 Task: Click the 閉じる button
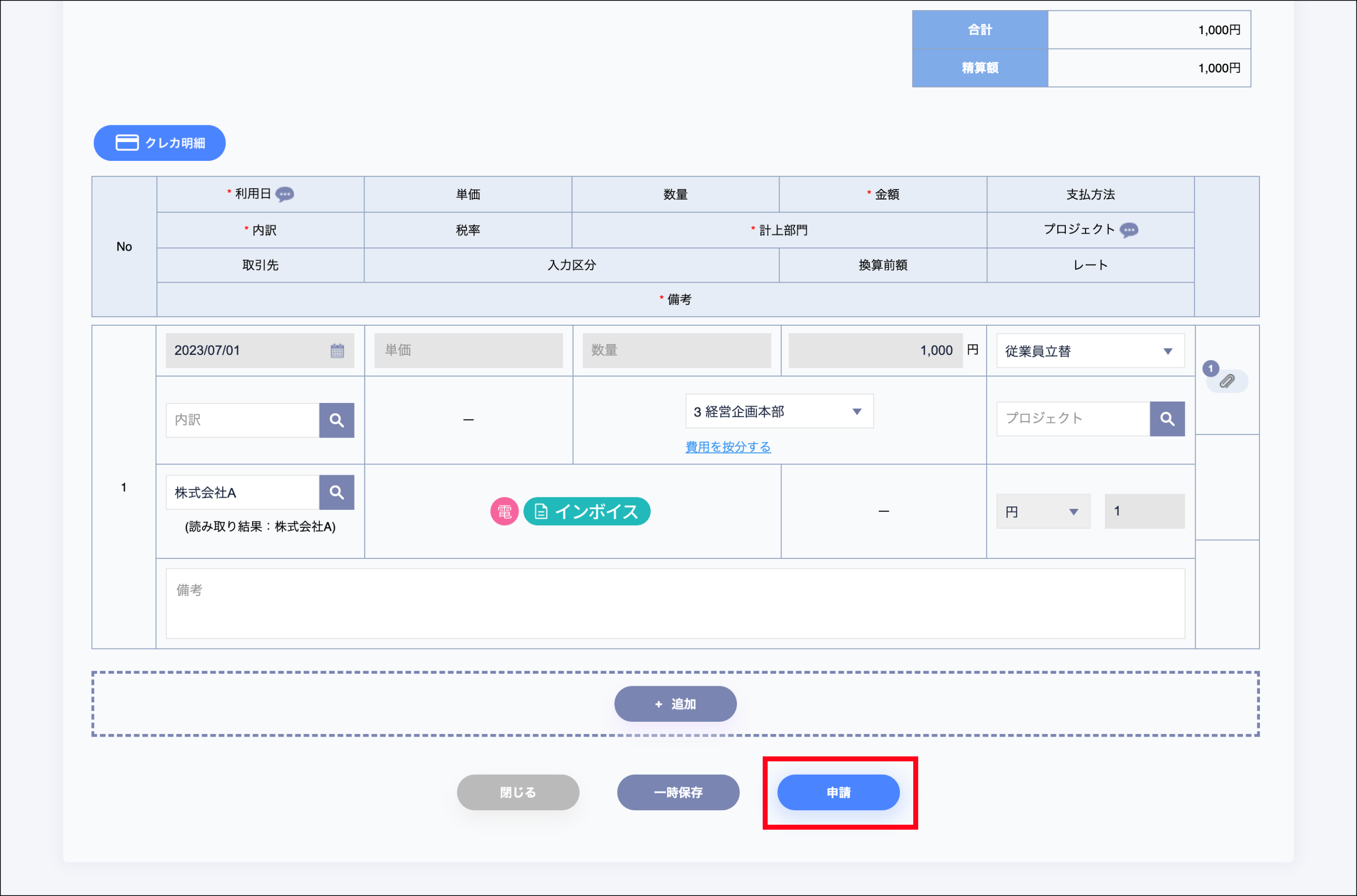coord(518,792)
